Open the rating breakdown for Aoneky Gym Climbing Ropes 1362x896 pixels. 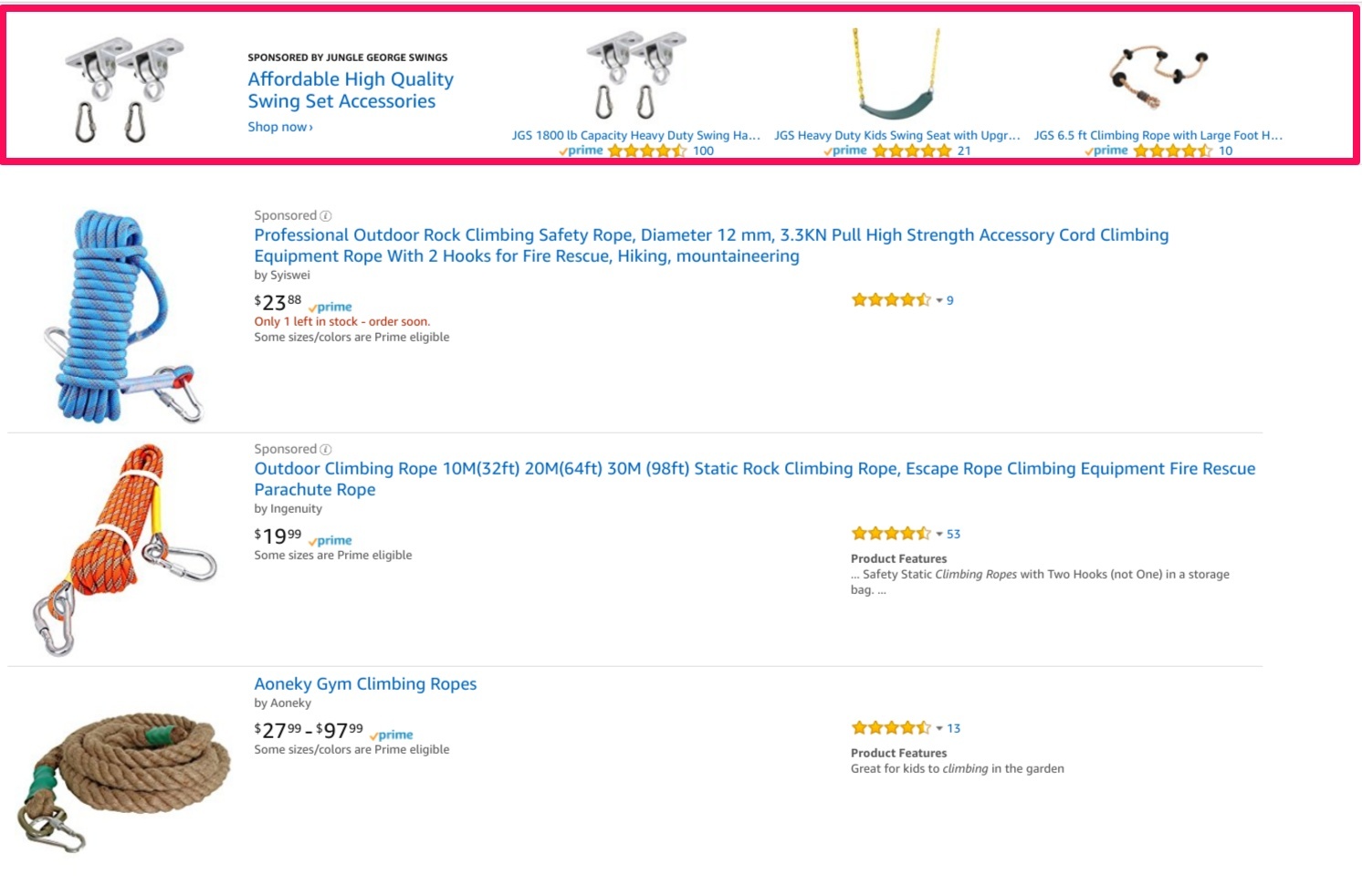coord(940,727)
